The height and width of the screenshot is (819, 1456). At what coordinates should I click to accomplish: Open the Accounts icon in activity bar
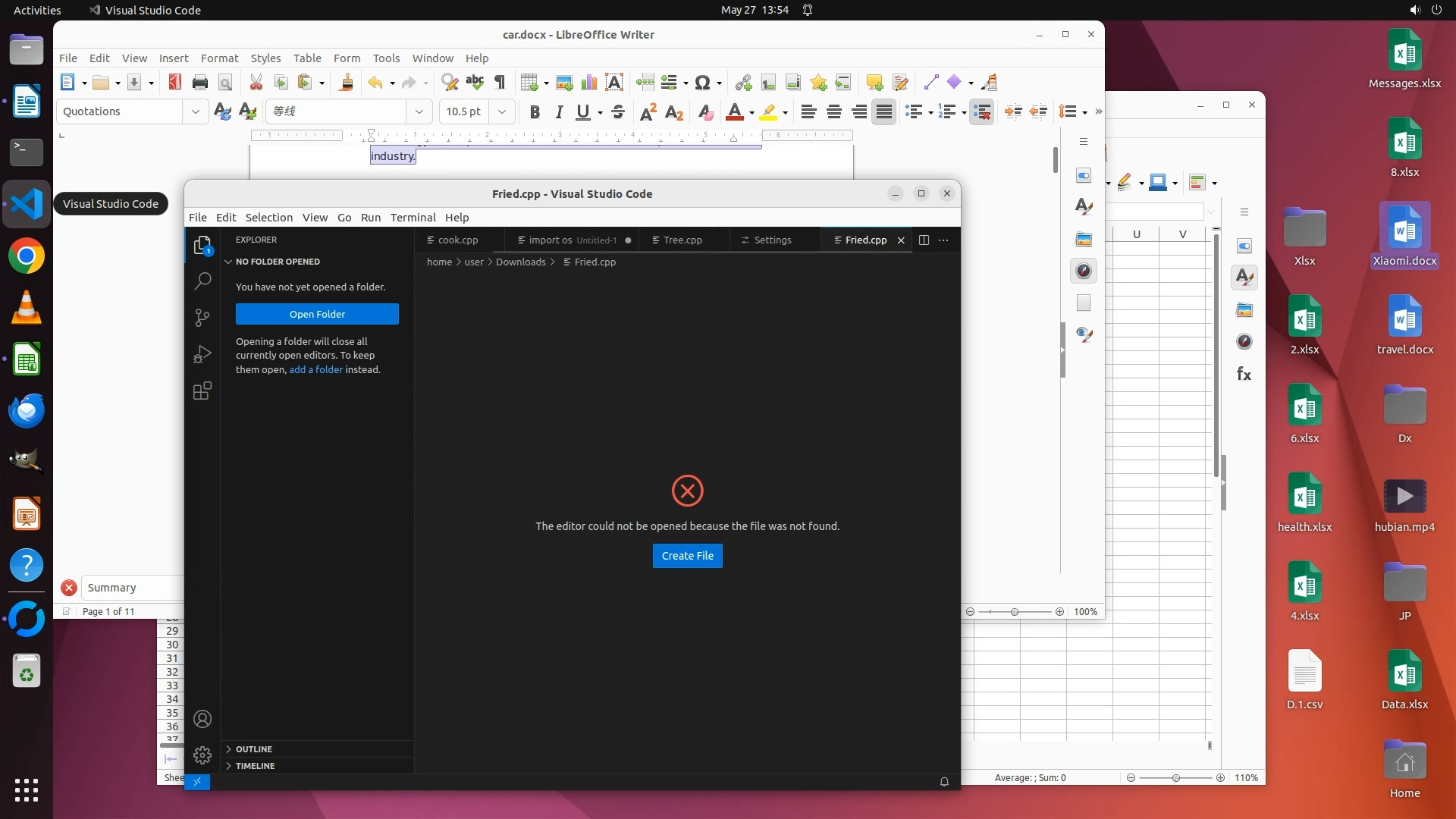(202, 719)
